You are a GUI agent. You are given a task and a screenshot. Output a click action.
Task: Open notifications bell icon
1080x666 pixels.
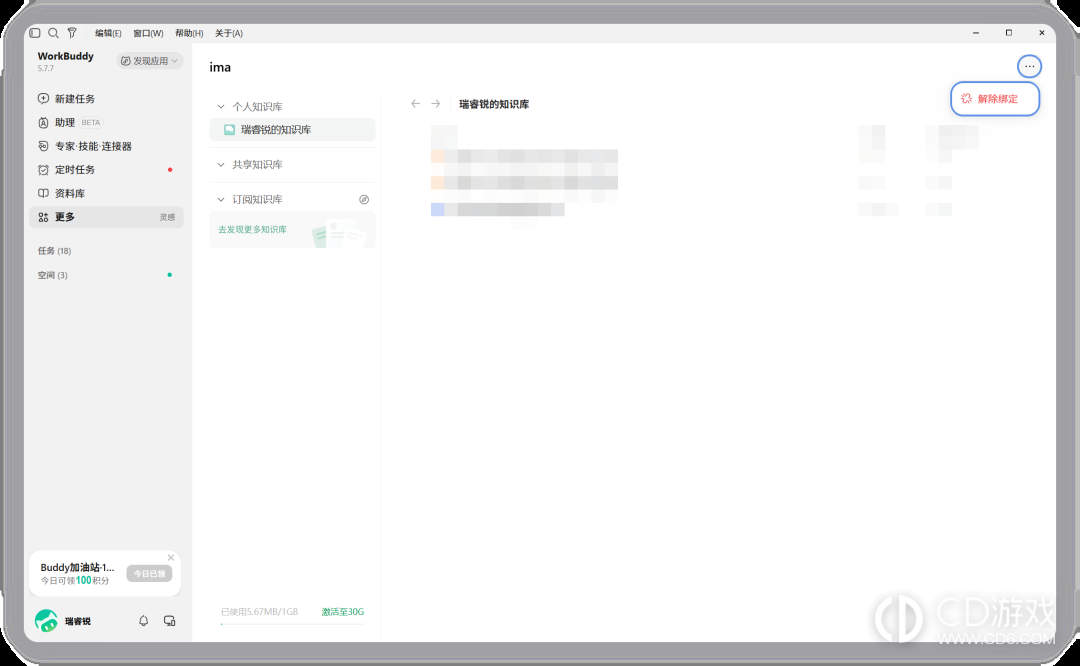(x=143, y=621)
